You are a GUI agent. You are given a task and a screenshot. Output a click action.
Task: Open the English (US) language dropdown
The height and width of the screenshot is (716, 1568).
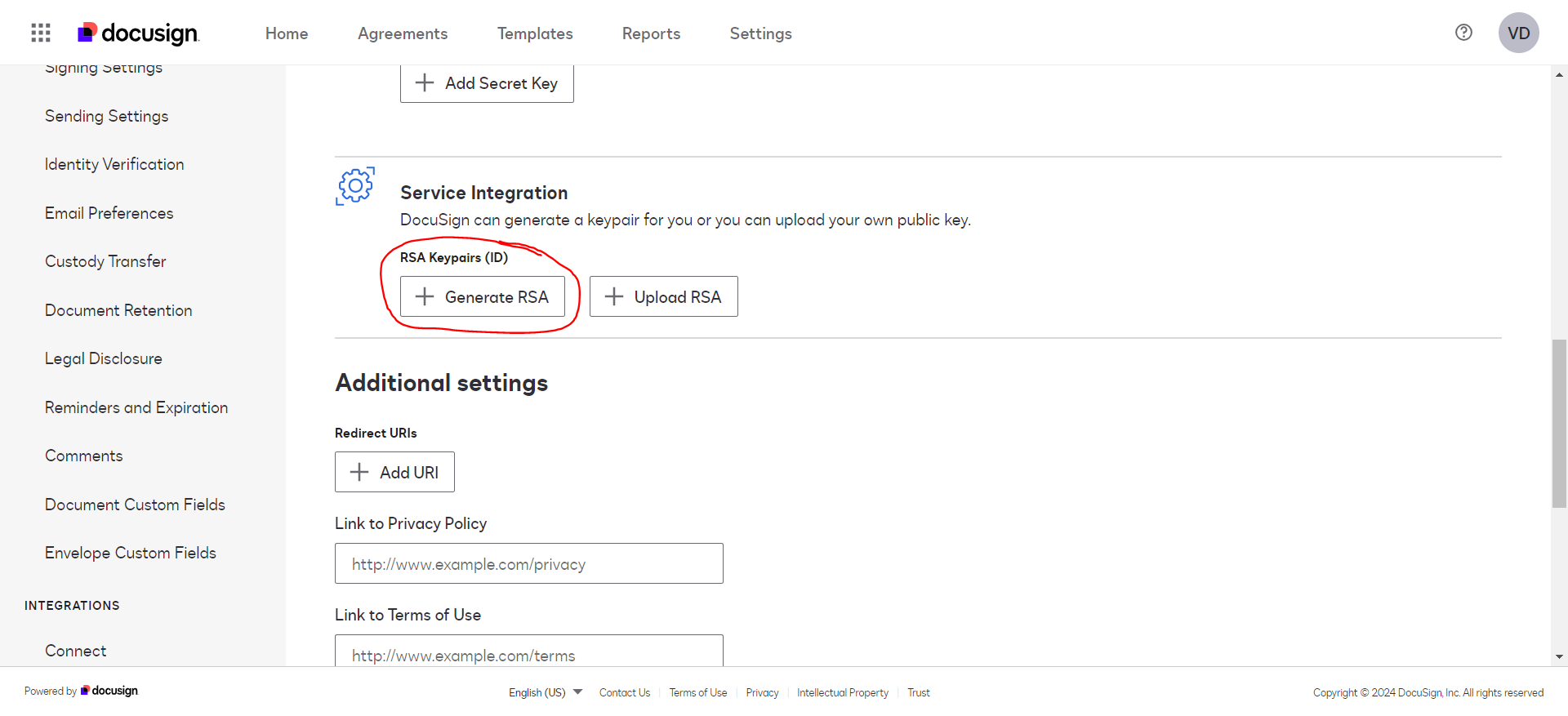[546, 692]
